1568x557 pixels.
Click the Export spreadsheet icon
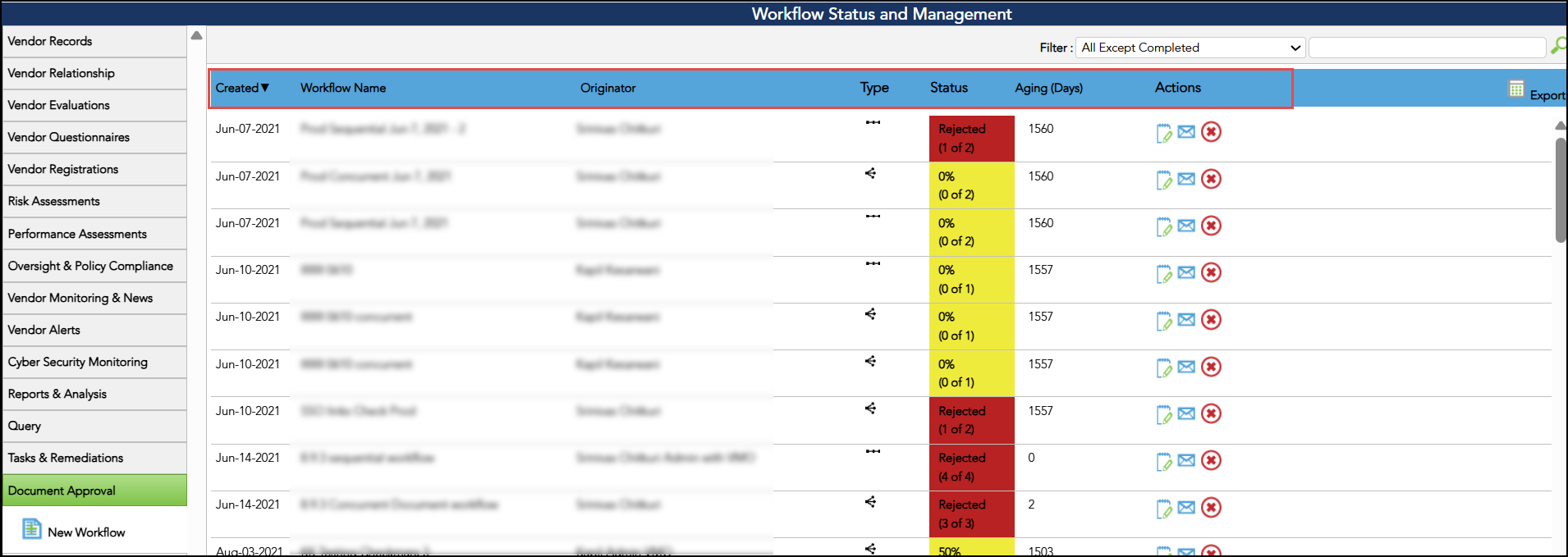(x=1516, y=89)
